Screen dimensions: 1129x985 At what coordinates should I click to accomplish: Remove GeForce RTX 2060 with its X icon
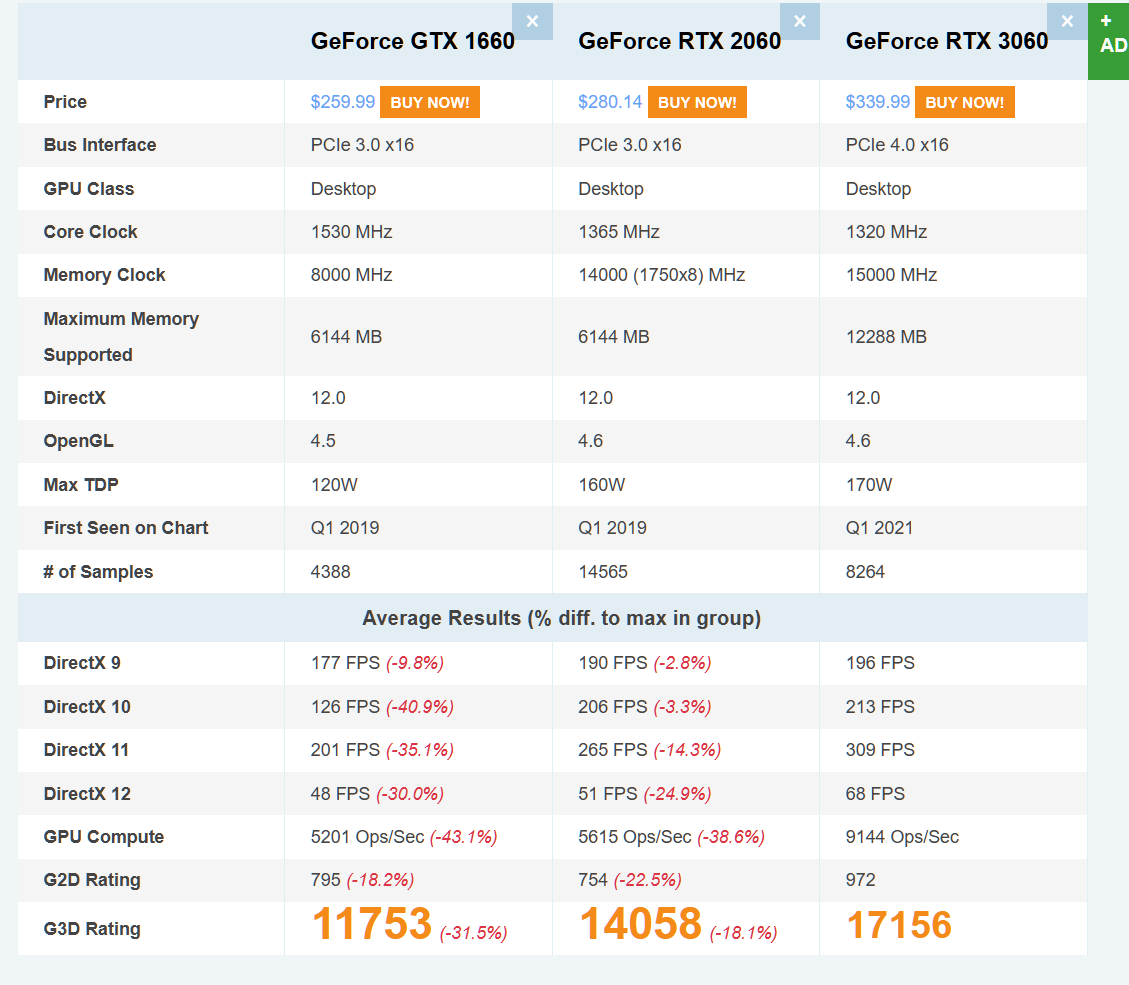pos(799,22)
